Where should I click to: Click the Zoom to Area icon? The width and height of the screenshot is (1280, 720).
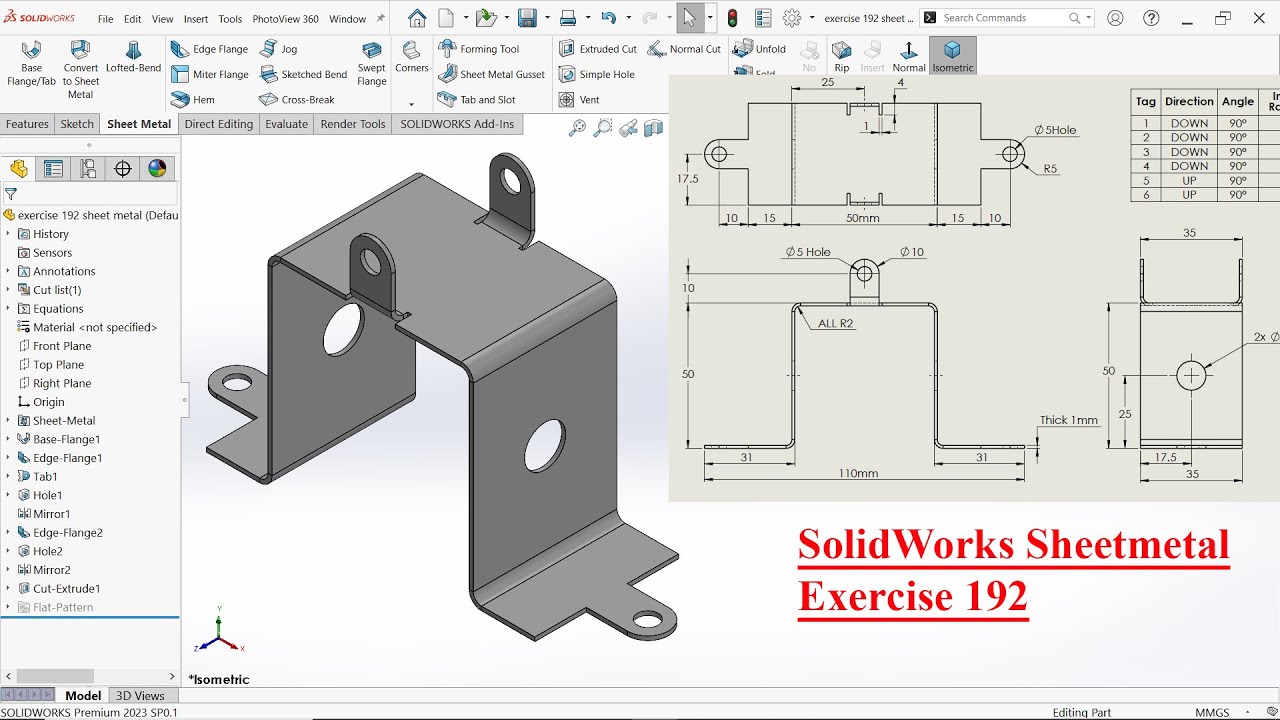602,128
